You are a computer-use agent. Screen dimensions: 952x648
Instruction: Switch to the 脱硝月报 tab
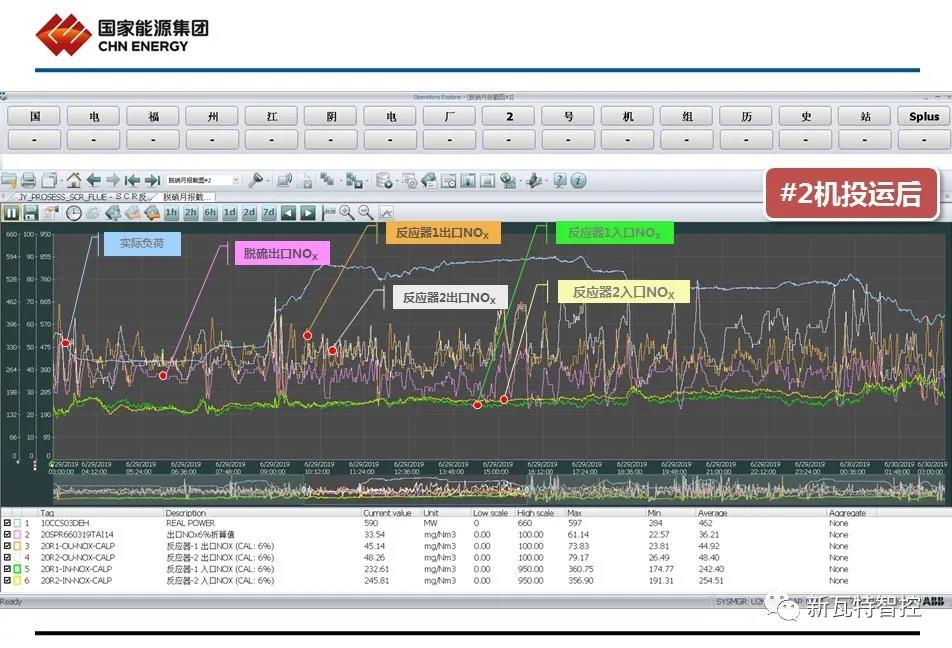(187, 197)
